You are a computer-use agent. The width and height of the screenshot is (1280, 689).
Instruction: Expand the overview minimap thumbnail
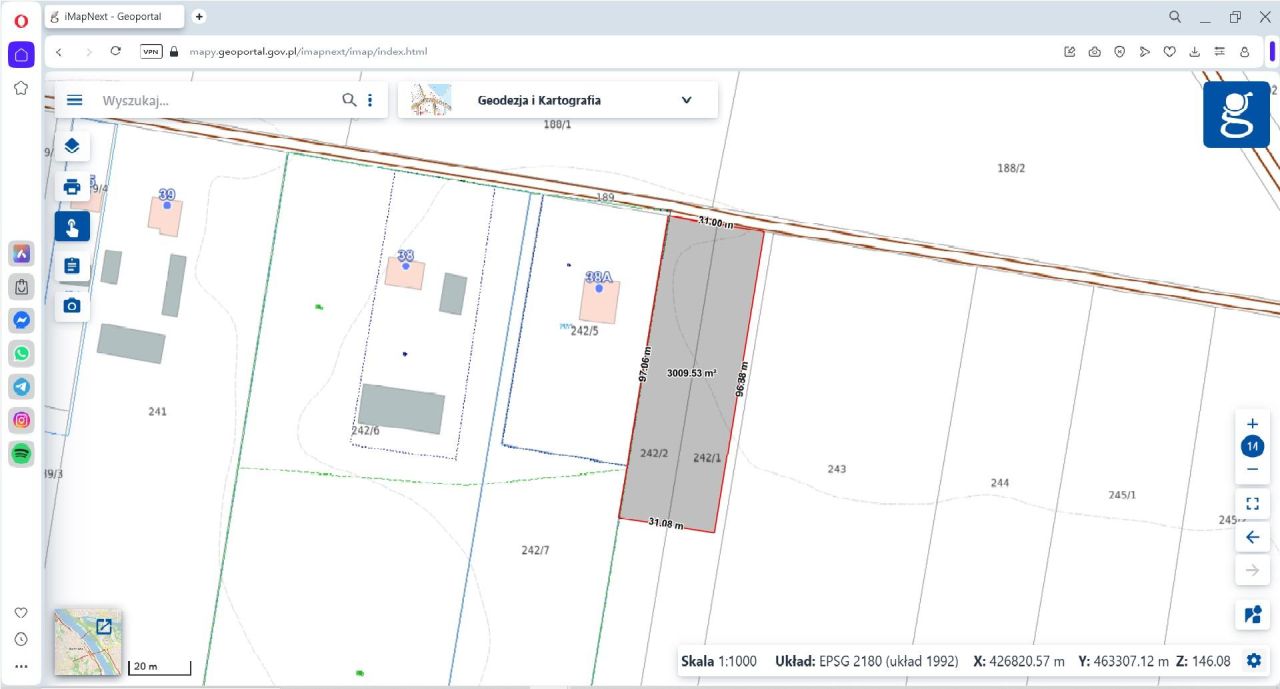pyautogui.click(x=103, y=627)
